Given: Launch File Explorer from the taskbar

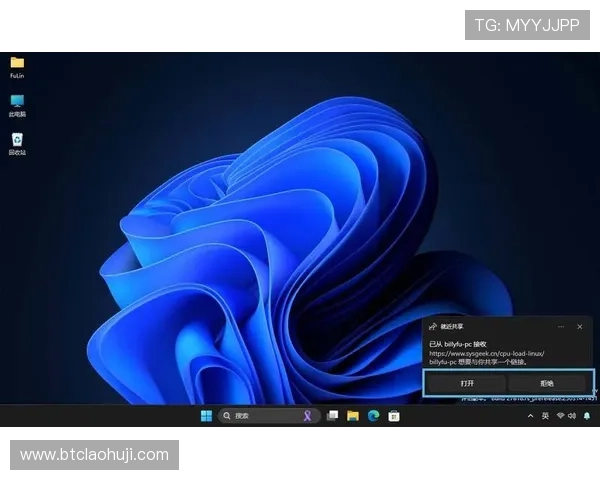Looking at the screenshot, I should [x=353, y=416].
